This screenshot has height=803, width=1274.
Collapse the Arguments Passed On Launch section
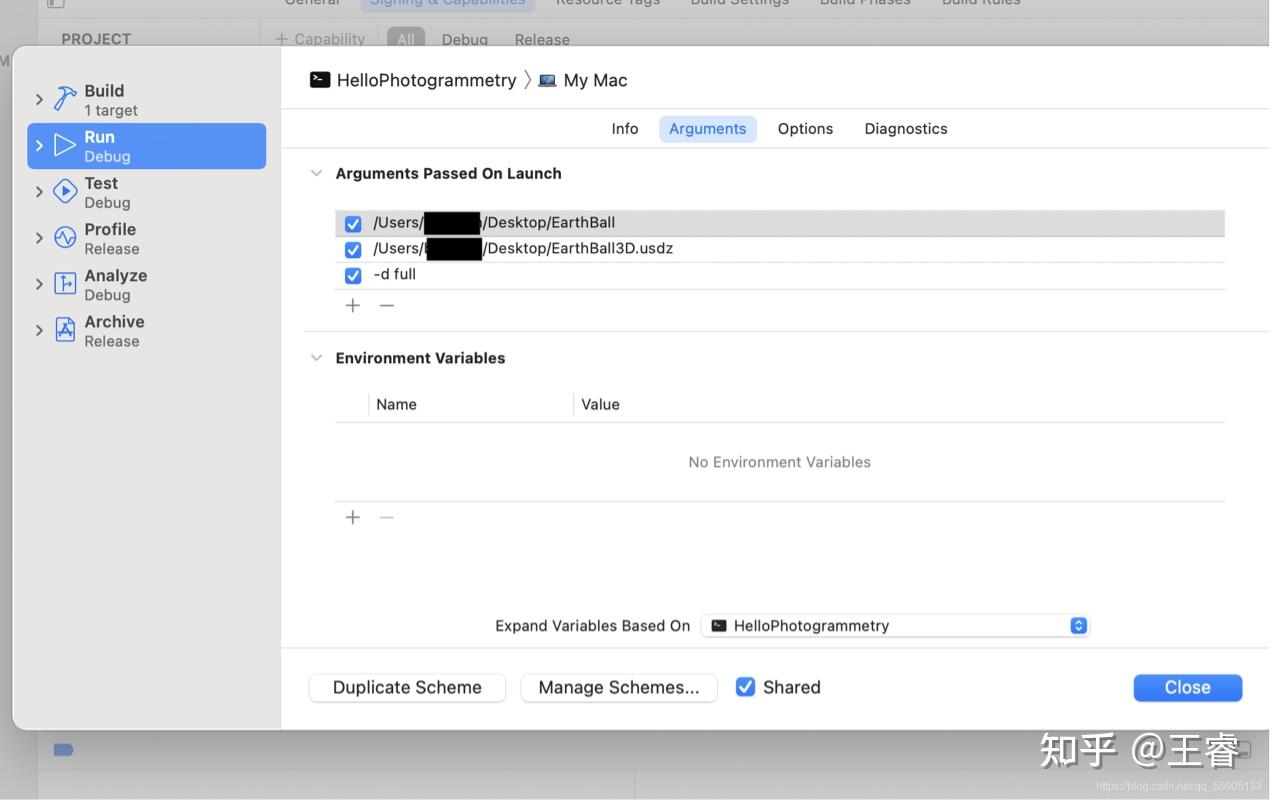point(316,172)
